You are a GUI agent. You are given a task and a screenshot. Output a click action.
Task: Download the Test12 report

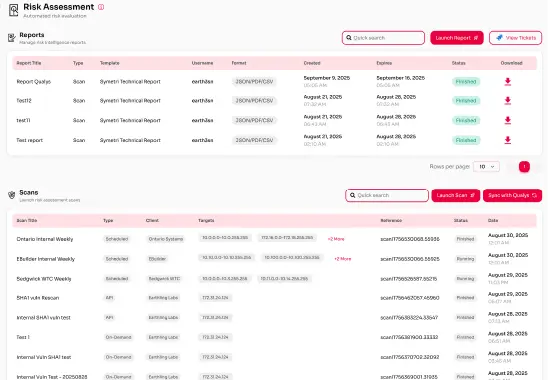(x=508, y=101)
